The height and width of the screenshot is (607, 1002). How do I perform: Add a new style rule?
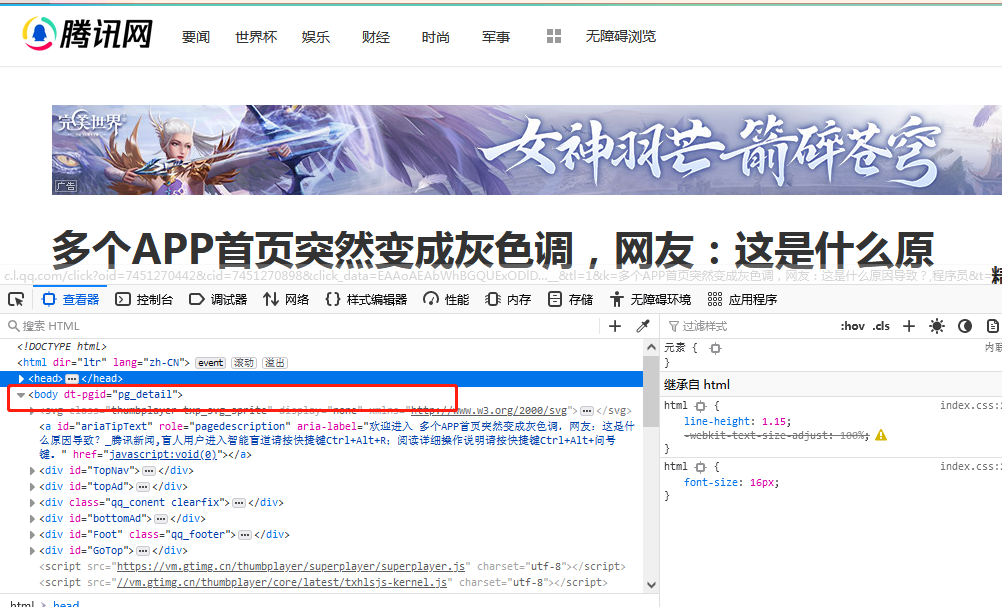pos(909,326)
